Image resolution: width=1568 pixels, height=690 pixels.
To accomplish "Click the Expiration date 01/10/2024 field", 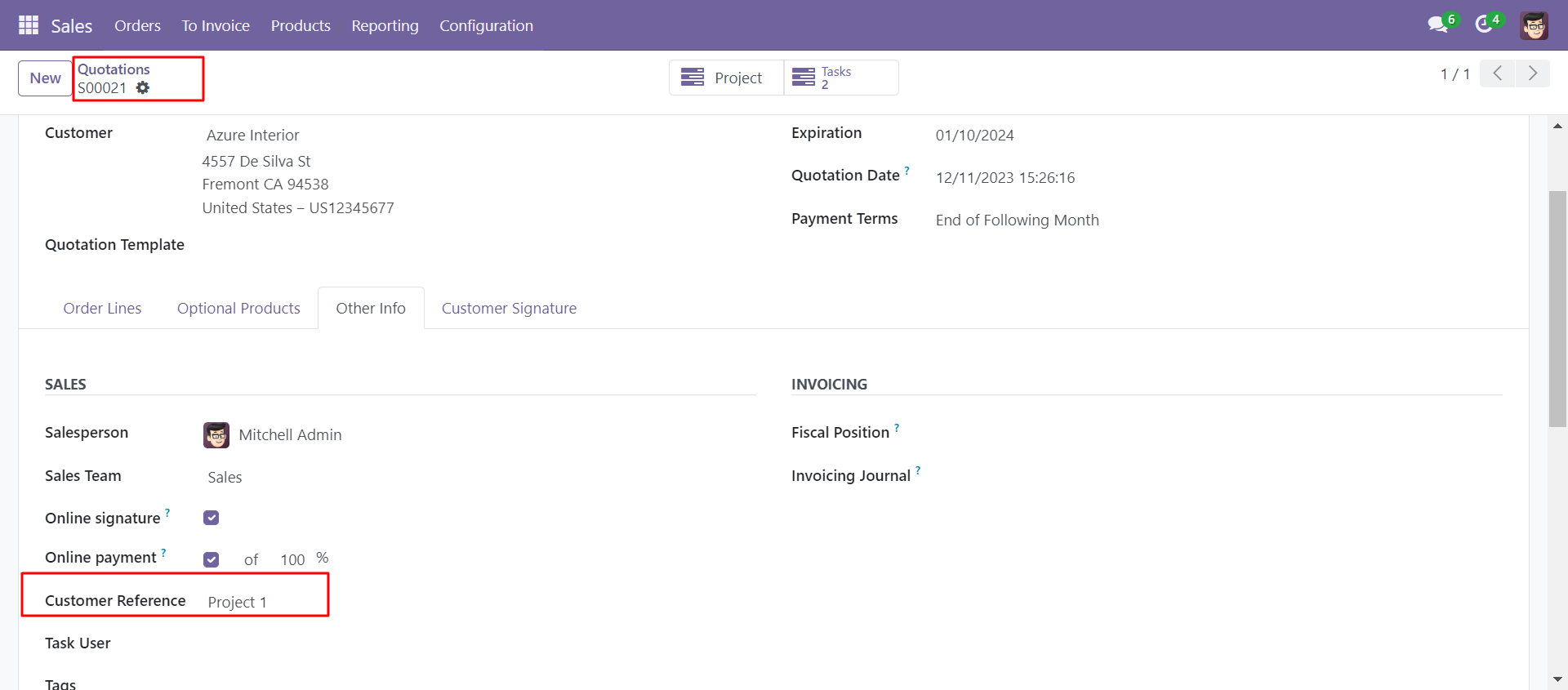I will [x=974, y=136].
